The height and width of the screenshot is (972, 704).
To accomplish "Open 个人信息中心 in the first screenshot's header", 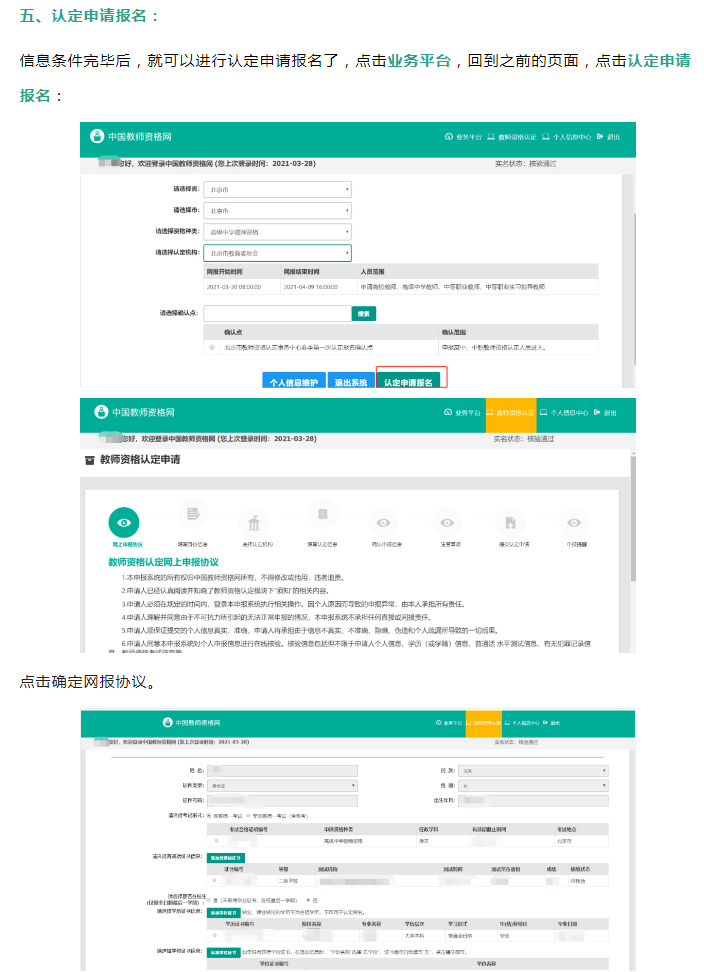I will pos(566,137).
